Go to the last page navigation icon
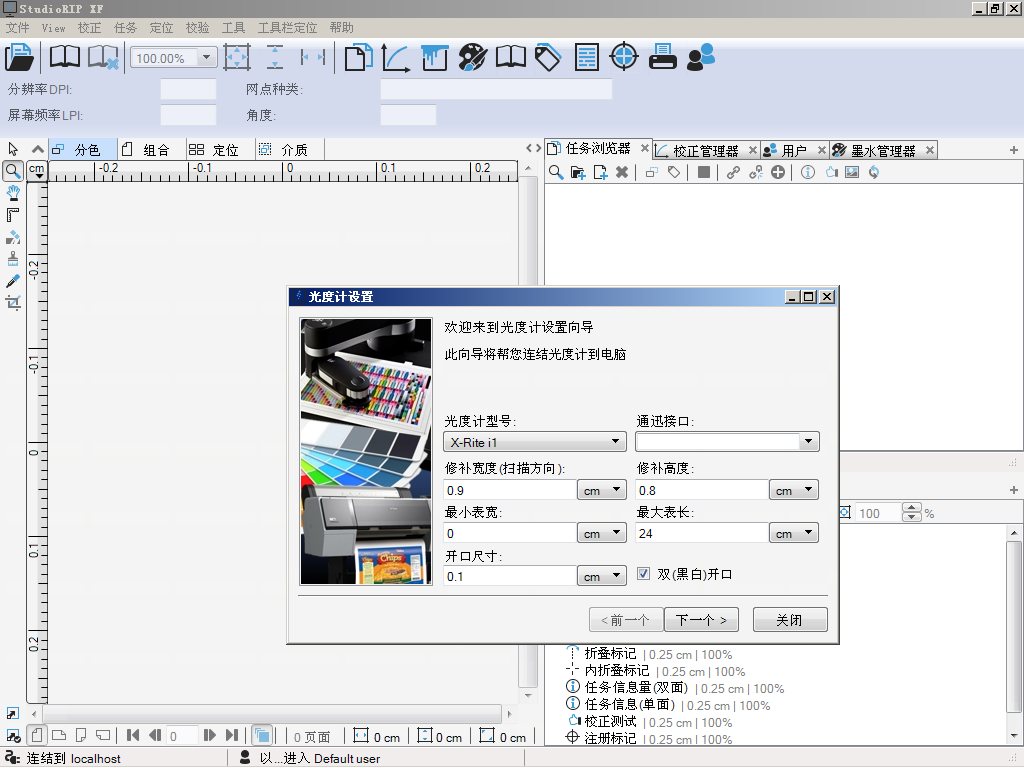Image resolution: width=1024 pixels, height=768 pixels. tap(231, 735)
